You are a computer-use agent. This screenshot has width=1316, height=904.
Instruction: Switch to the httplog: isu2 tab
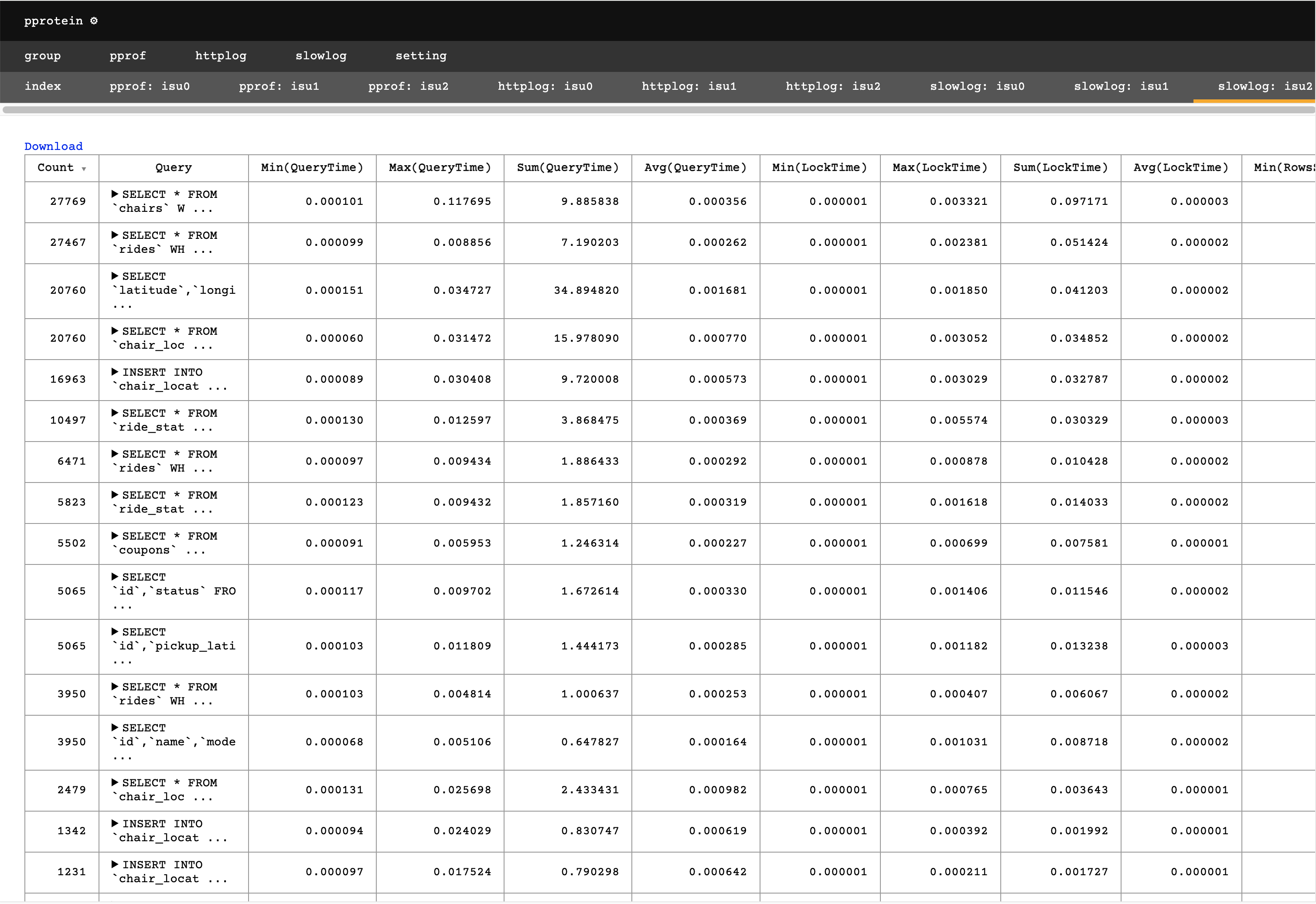[833, 86]
